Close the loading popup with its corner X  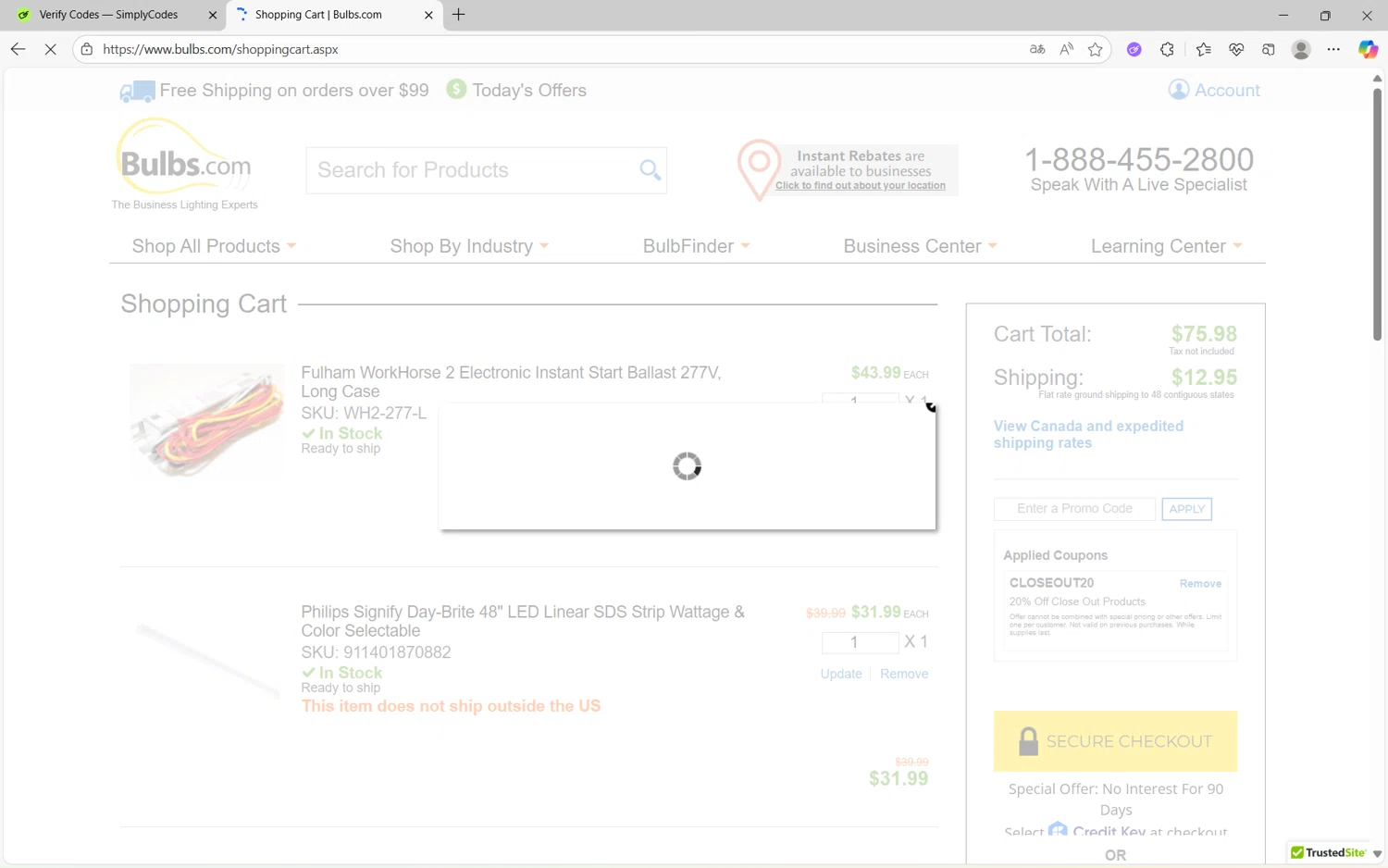click(931, 406)
